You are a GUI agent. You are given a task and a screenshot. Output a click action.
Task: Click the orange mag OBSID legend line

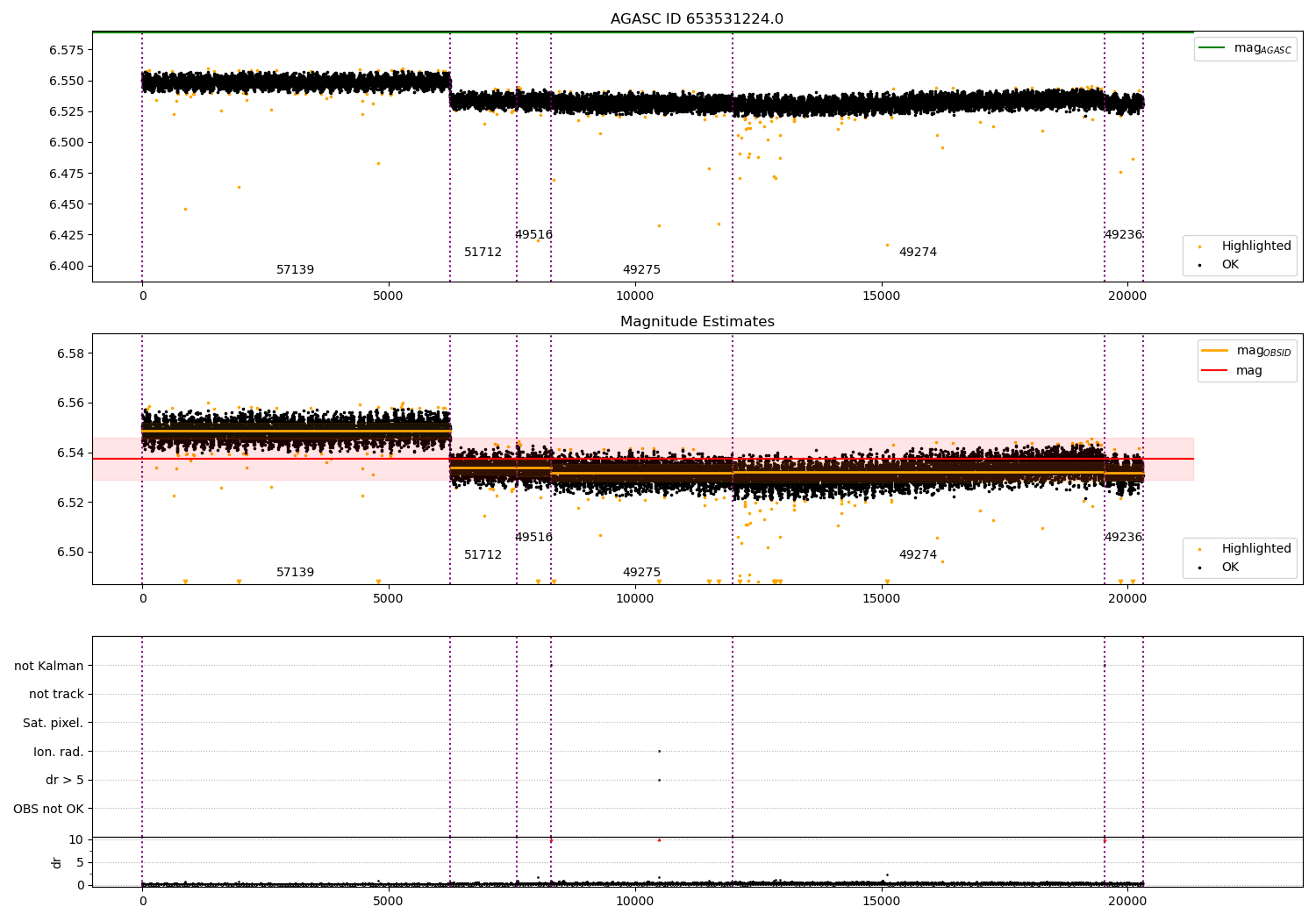click(x=1214, y=351)
